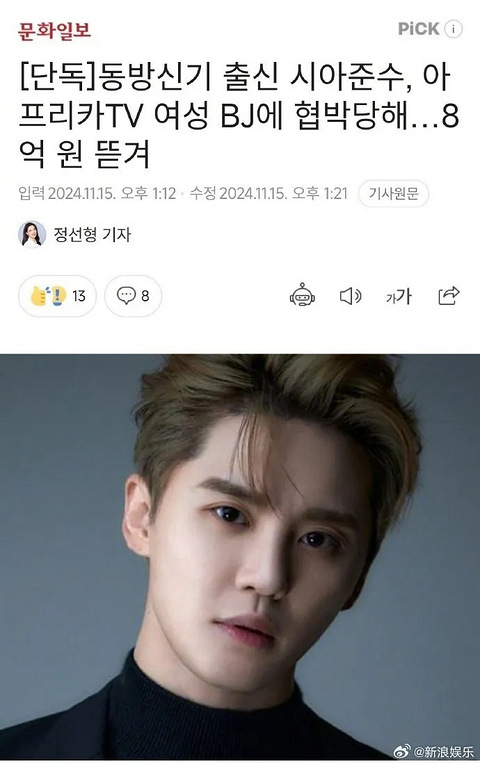Click the 수정 2024.11.15 edit timestamp

tap(269, 194)
